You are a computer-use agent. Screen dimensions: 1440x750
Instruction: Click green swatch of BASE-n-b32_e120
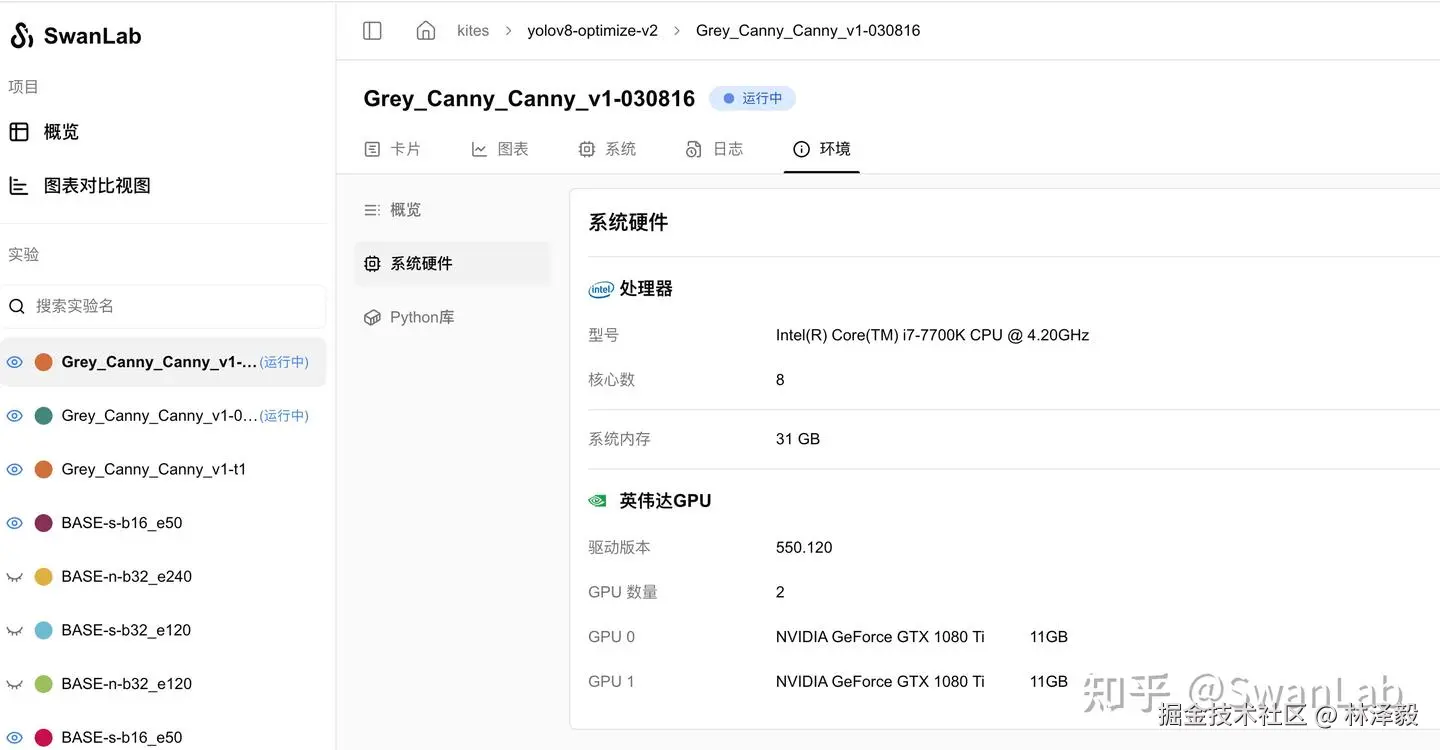tap(44, 685)
